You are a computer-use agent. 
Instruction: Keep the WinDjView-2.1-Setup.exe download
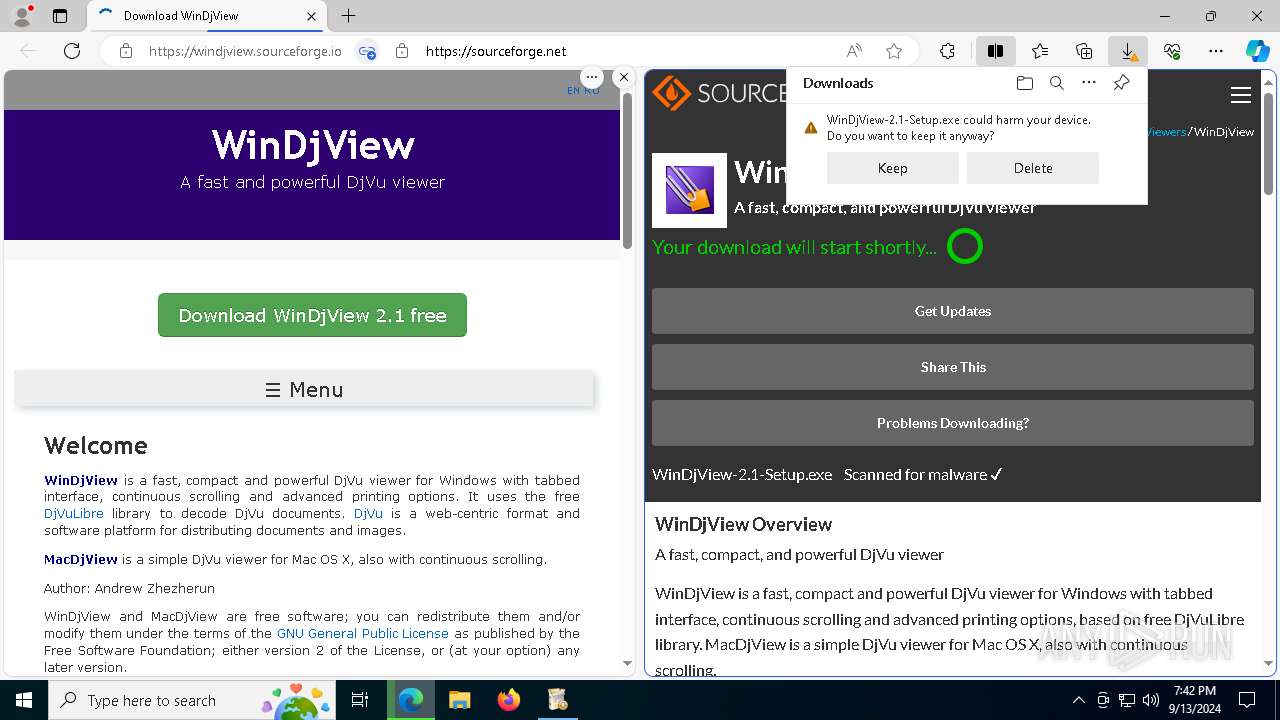point(892,168)
